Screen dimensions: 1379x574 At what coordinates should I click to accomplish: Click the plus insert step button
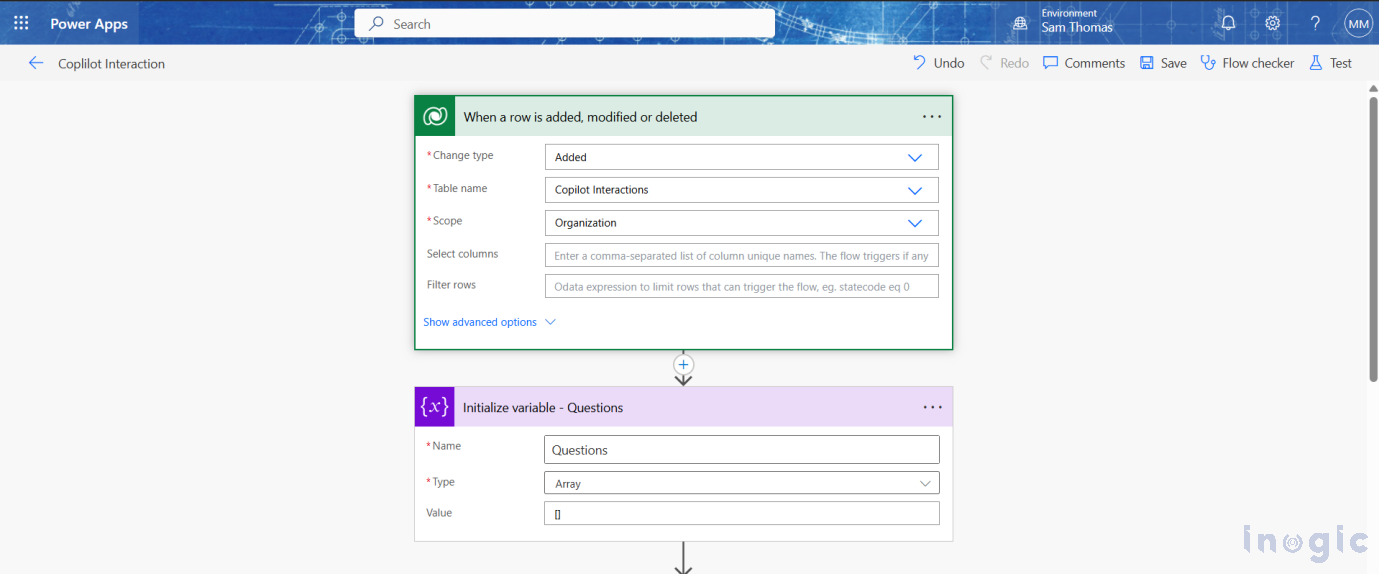[684, 364]
